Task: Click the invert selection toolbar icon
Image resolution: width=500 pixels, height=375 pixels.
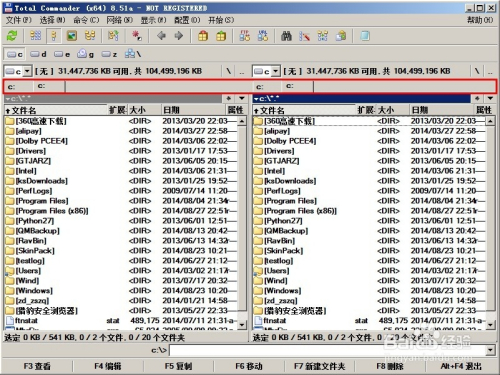Action: coord(113,36)
